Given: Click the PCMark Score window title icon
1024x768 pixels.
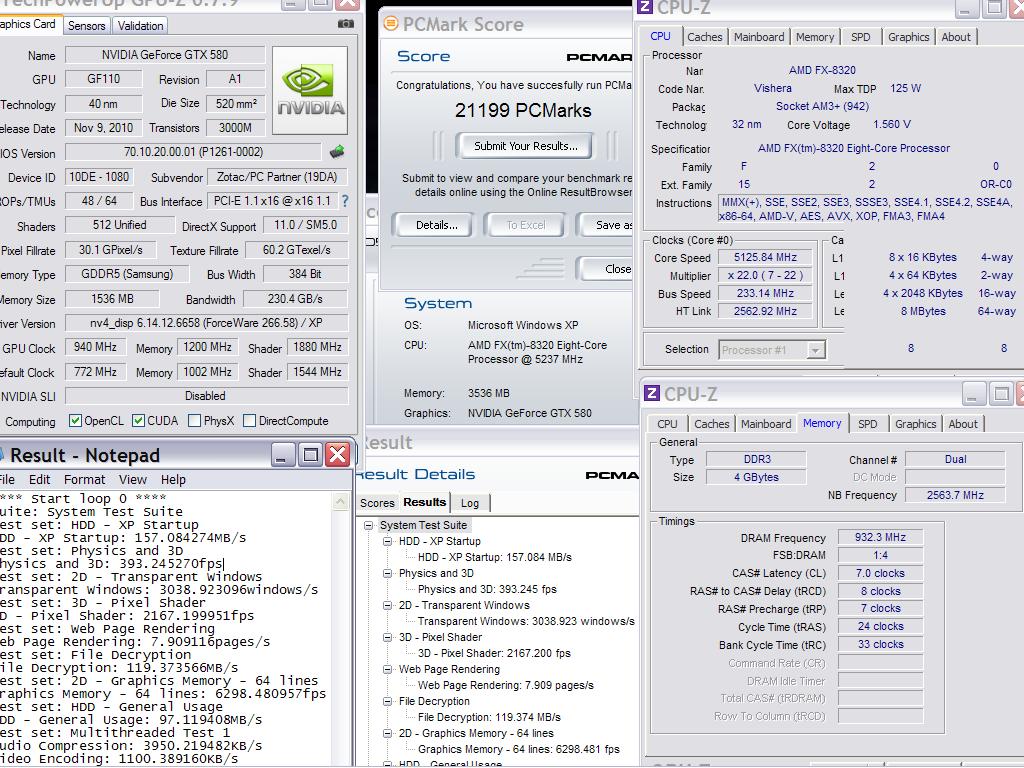Looking at the screenshot, I should [391, 24].
